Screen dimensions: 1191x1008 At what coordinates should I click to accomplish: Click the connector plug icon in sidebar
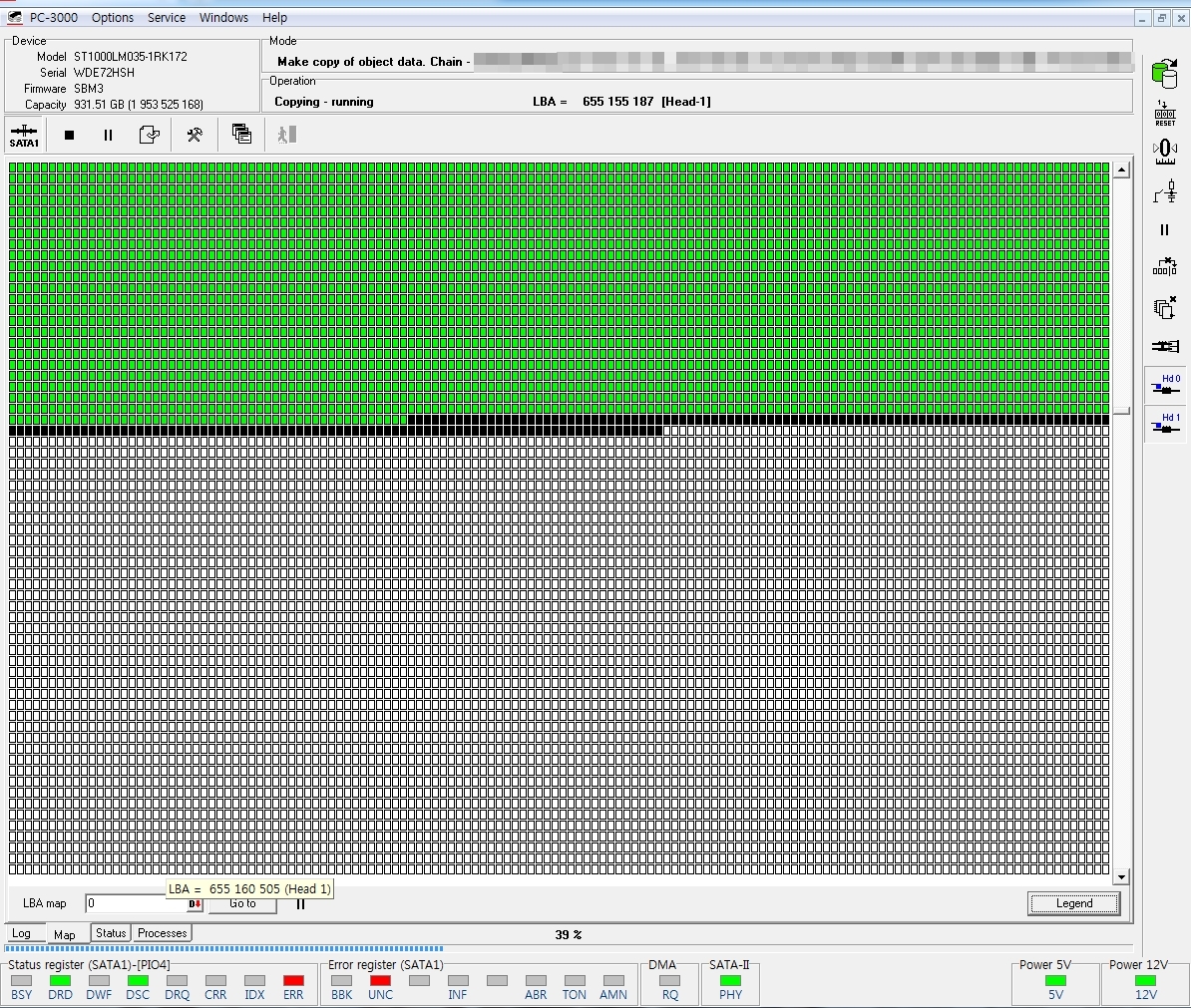(x=1164, y=346)
